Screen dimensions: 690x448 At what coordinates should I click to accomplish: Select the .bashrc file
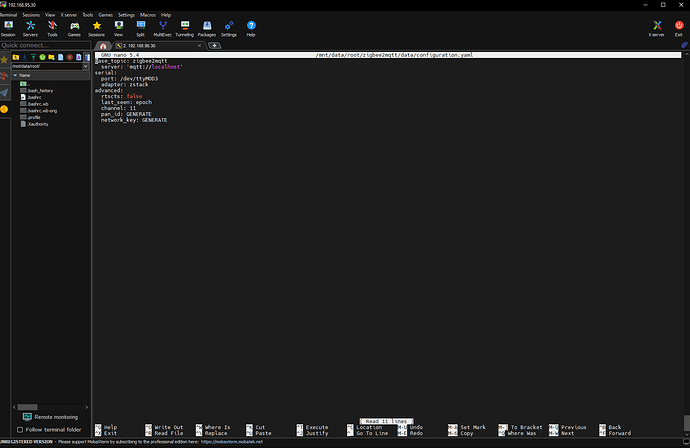click(31, 97)
